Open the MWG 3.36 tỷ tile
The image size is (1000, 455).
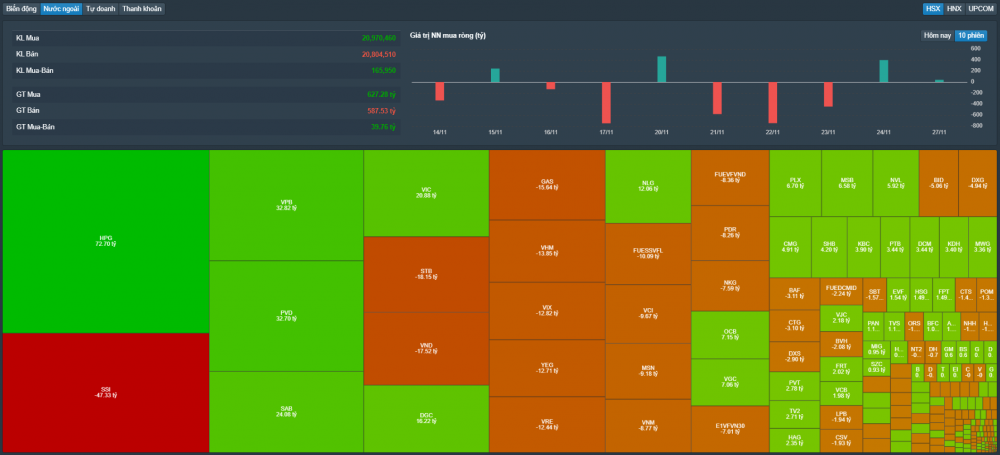[983, 247]
